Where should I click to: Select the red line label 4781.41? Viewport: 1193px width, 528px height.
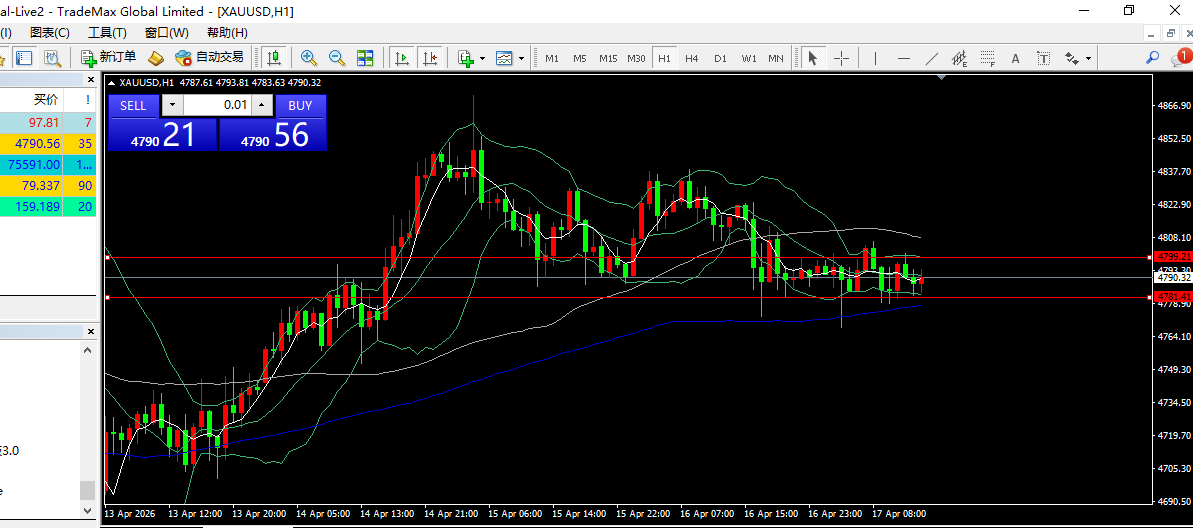click(1172, 297)
